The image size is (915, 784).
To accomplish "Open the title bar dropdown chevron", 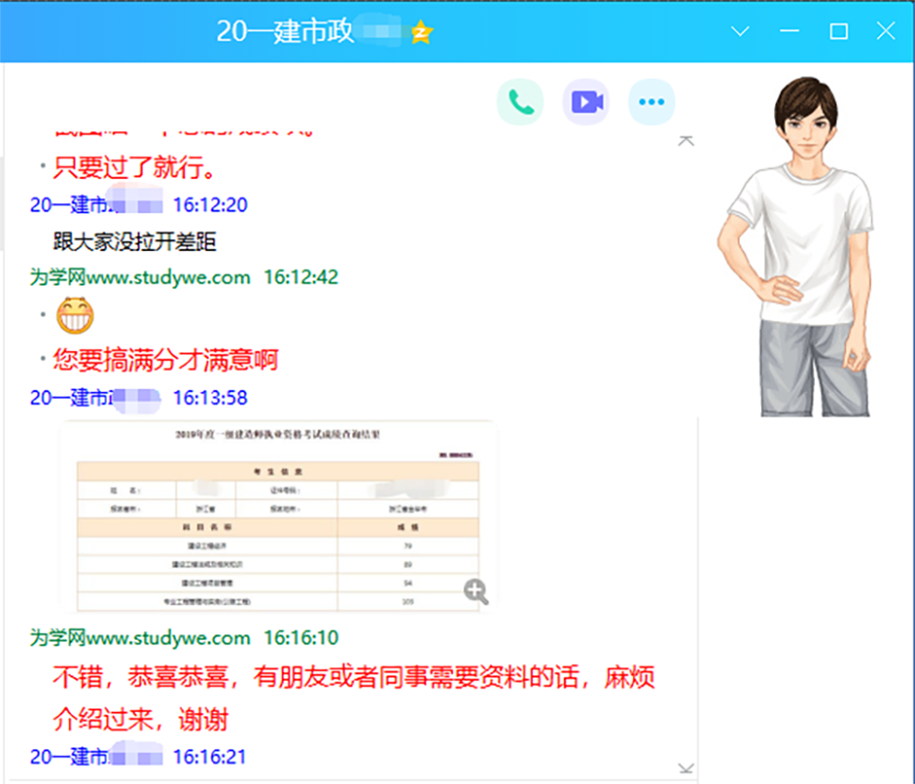I will [740, 32].
